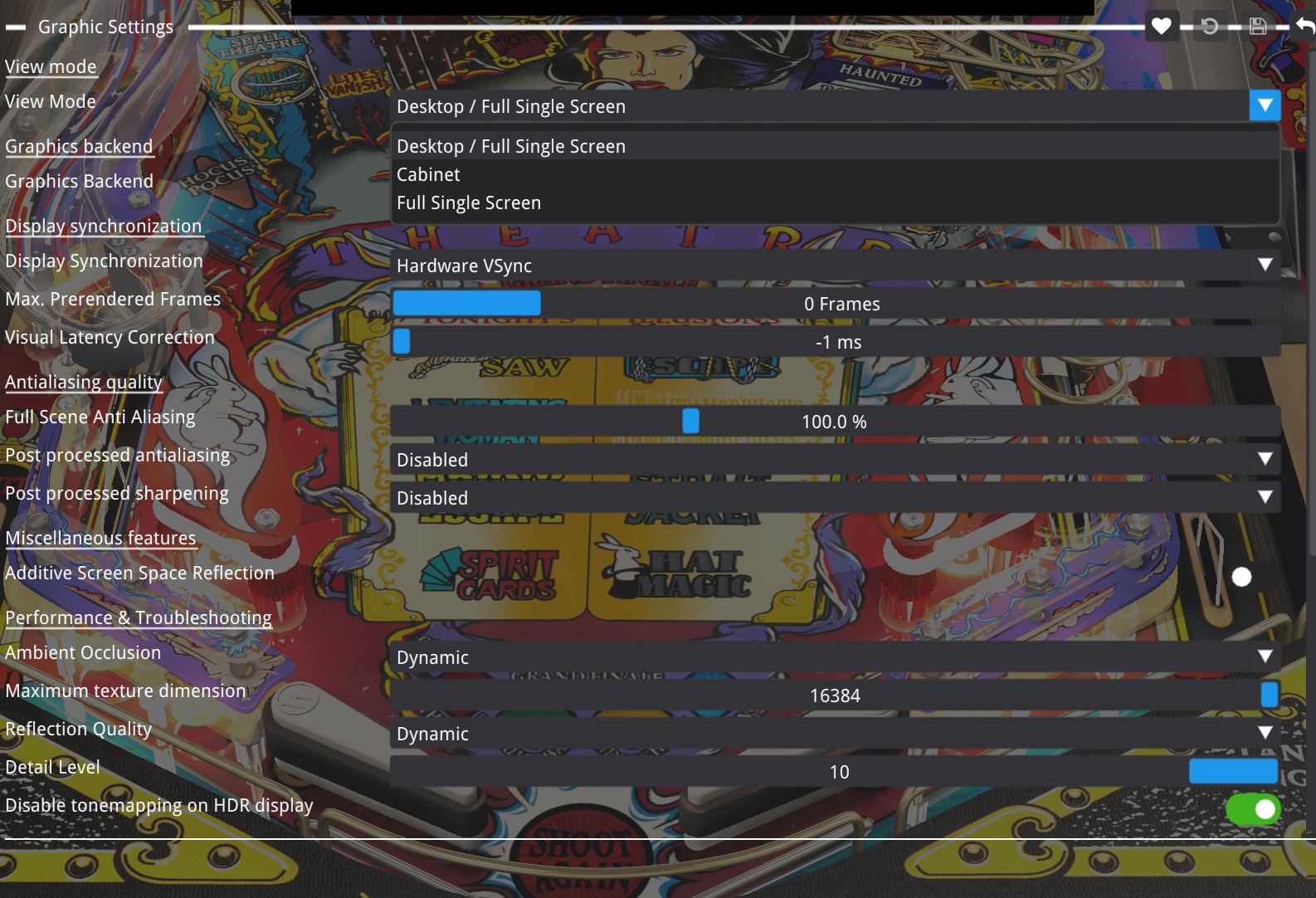This screenshot has width=1316, height=898.
Task: Open Post processed sharpening dropdown
Action: (x=835, y=498)
